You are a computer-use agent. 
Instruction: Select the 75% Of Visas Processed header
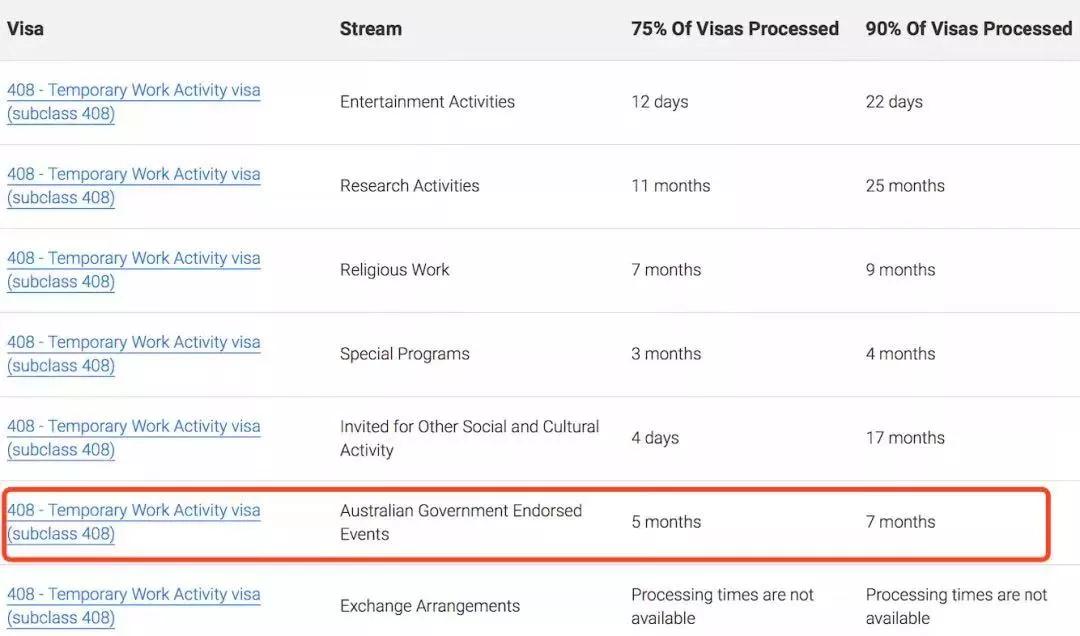coord(734,28)
